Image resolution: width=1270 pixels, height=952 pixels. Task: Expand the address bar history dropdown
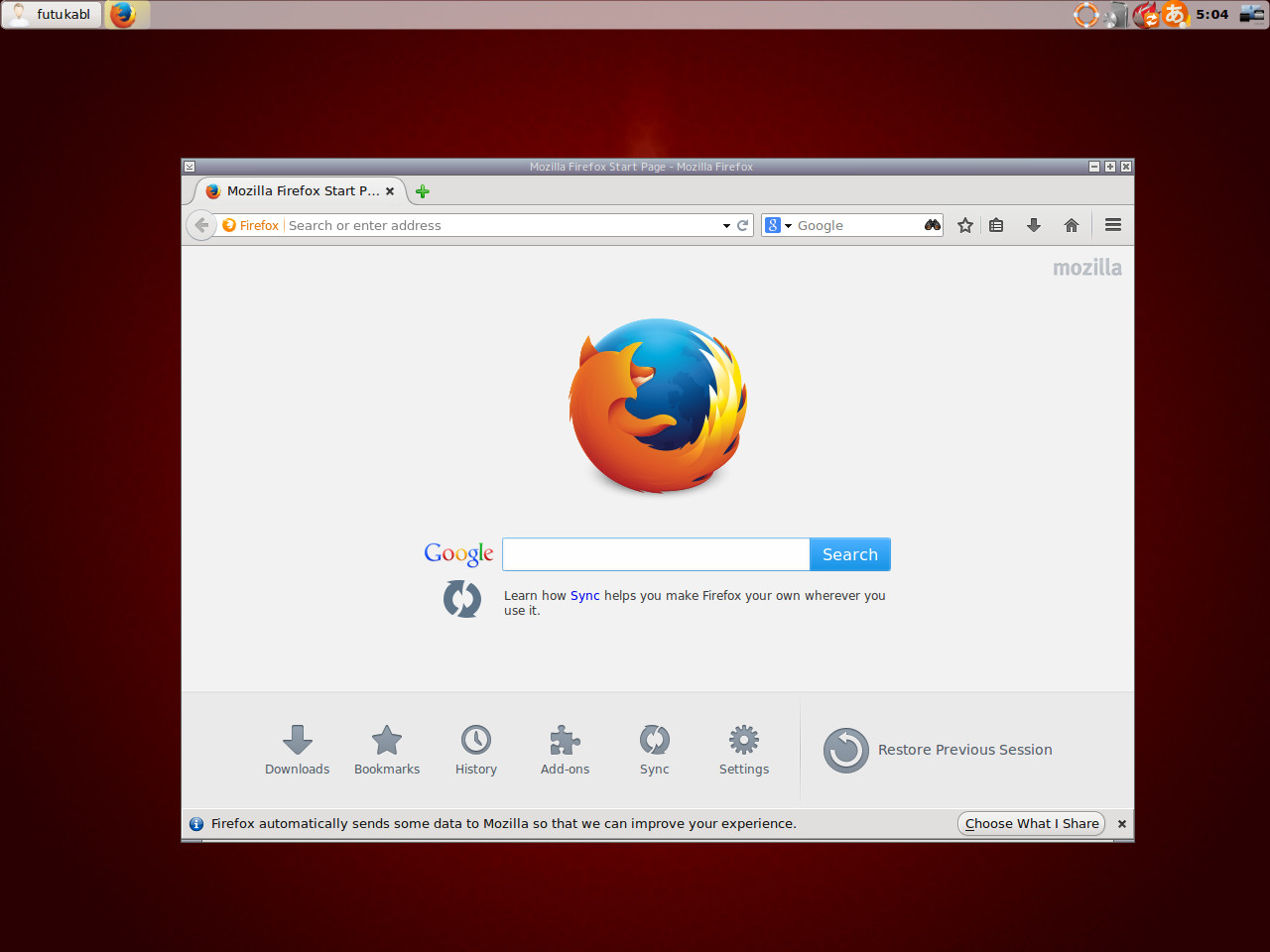coord(726,226)
